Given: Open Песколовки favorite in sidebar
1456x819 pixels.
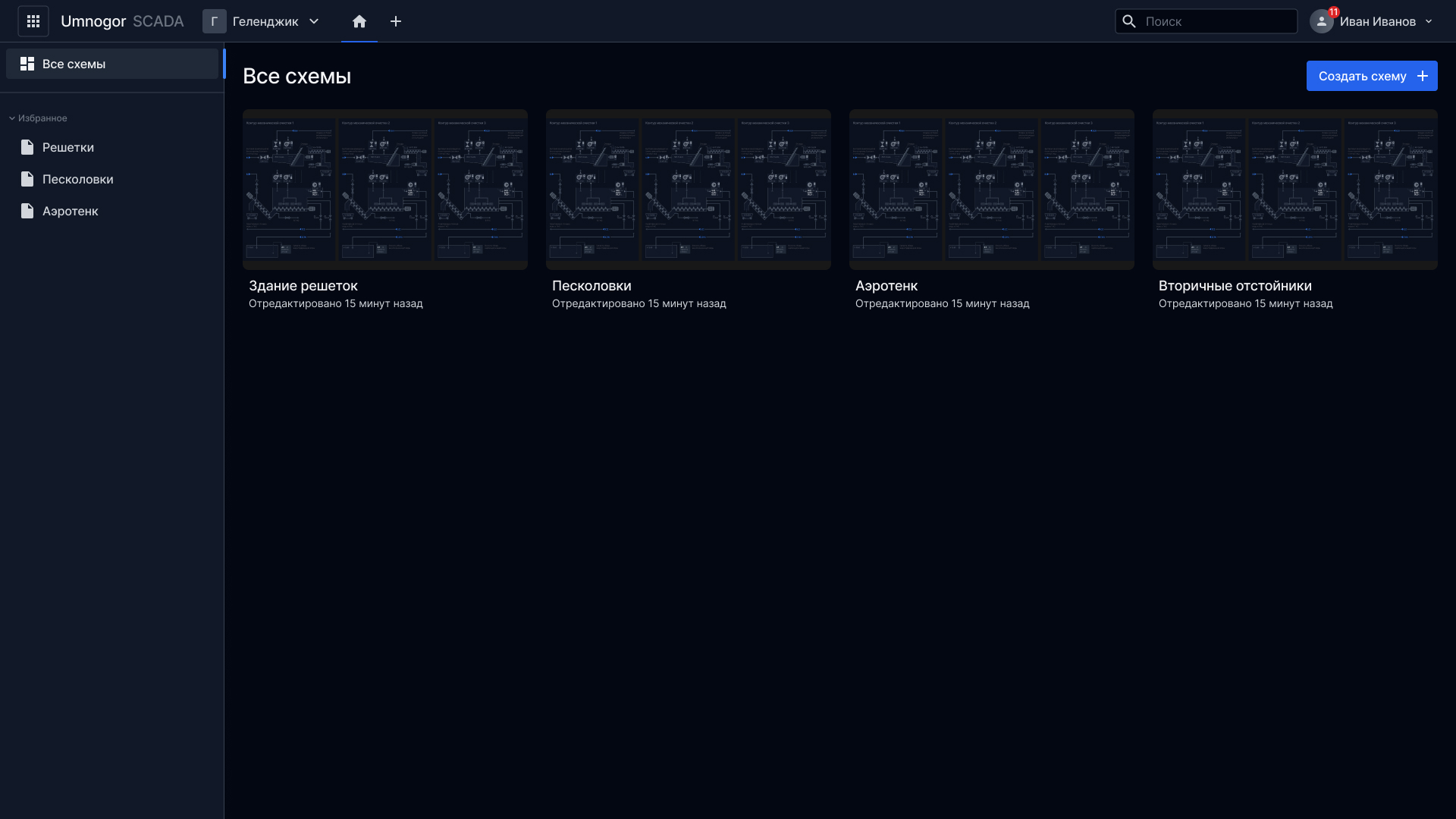Looking at the screenshot, I should tap(112, 179).
